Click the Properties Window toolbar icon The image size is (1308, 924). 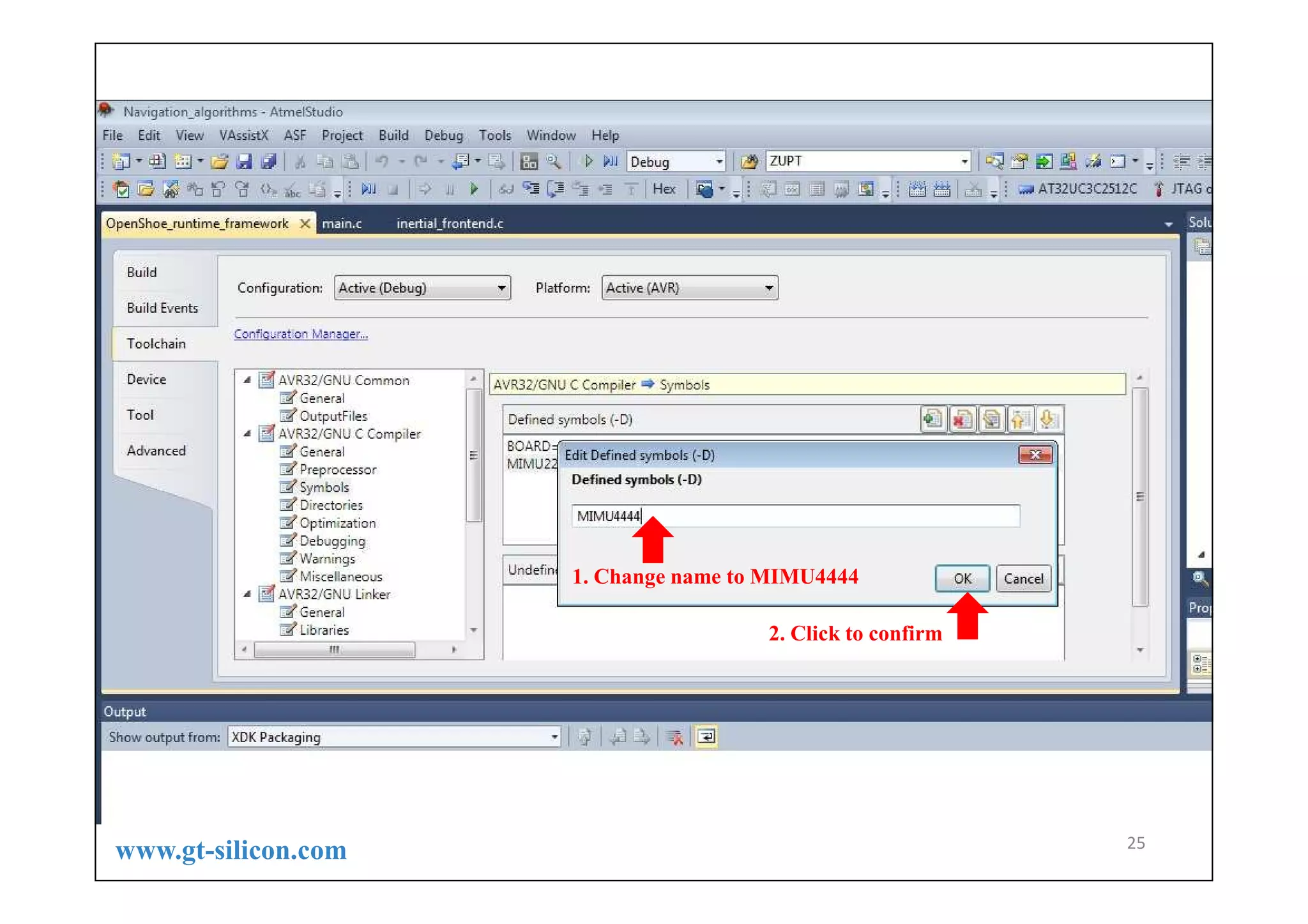(1019, 162)
